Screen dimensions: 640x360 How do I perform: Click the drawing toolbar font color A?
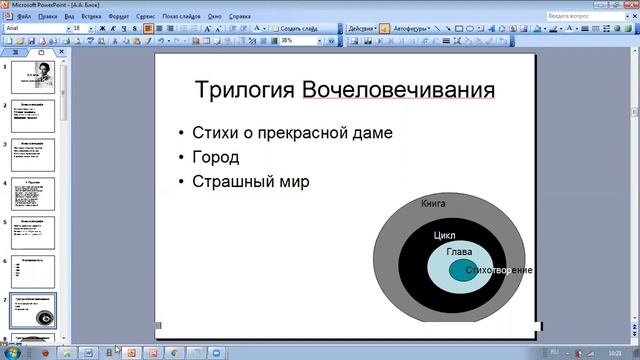tap(569, 29)
